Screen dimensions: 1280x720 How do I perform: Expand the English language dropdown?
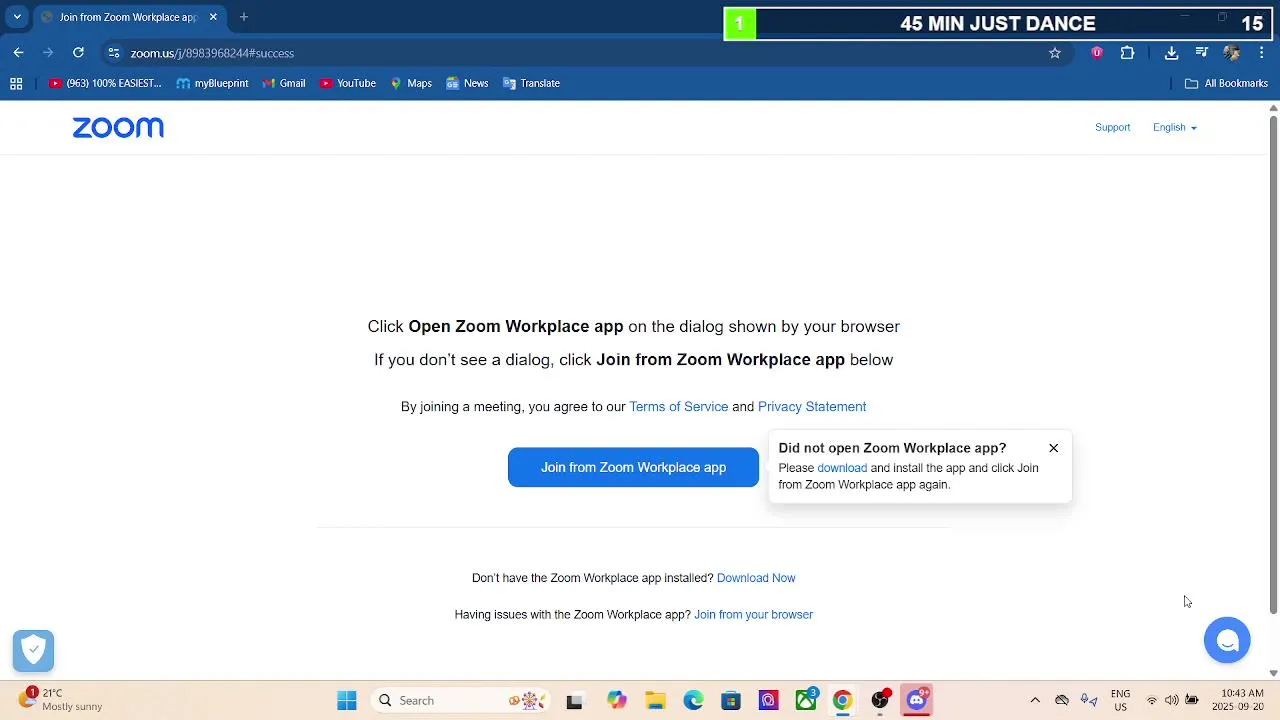click(x=1174, y=127)
